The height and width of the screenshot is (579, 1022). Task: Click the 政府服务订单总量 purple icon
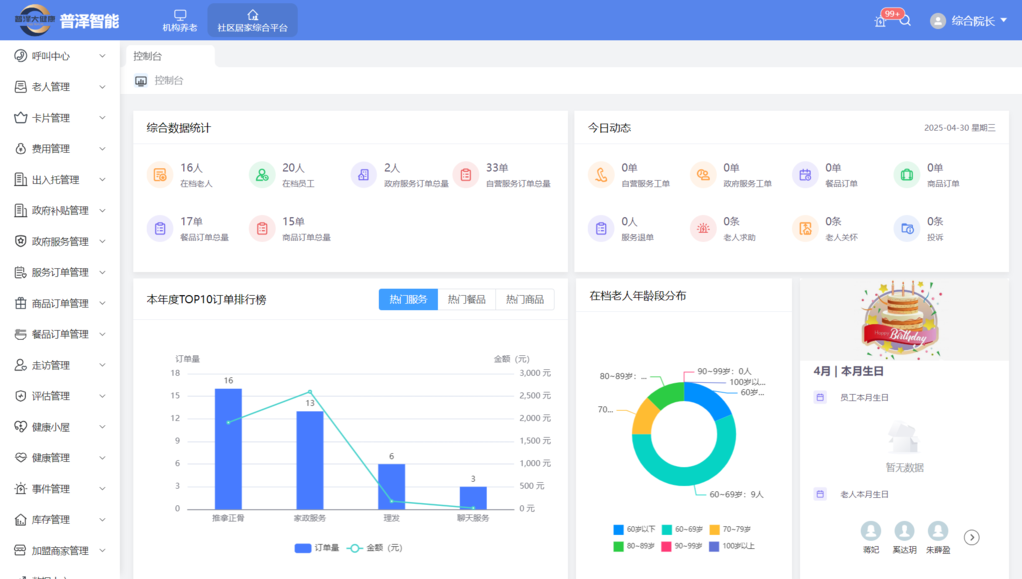(364, 175)
